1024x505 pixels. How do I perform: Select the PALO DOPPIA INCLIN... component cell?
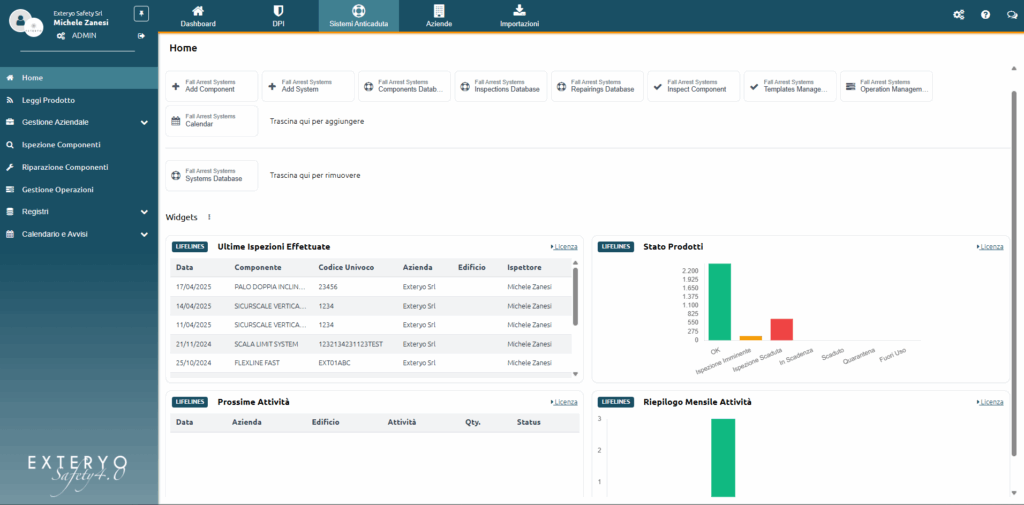[x=270, y=287]
